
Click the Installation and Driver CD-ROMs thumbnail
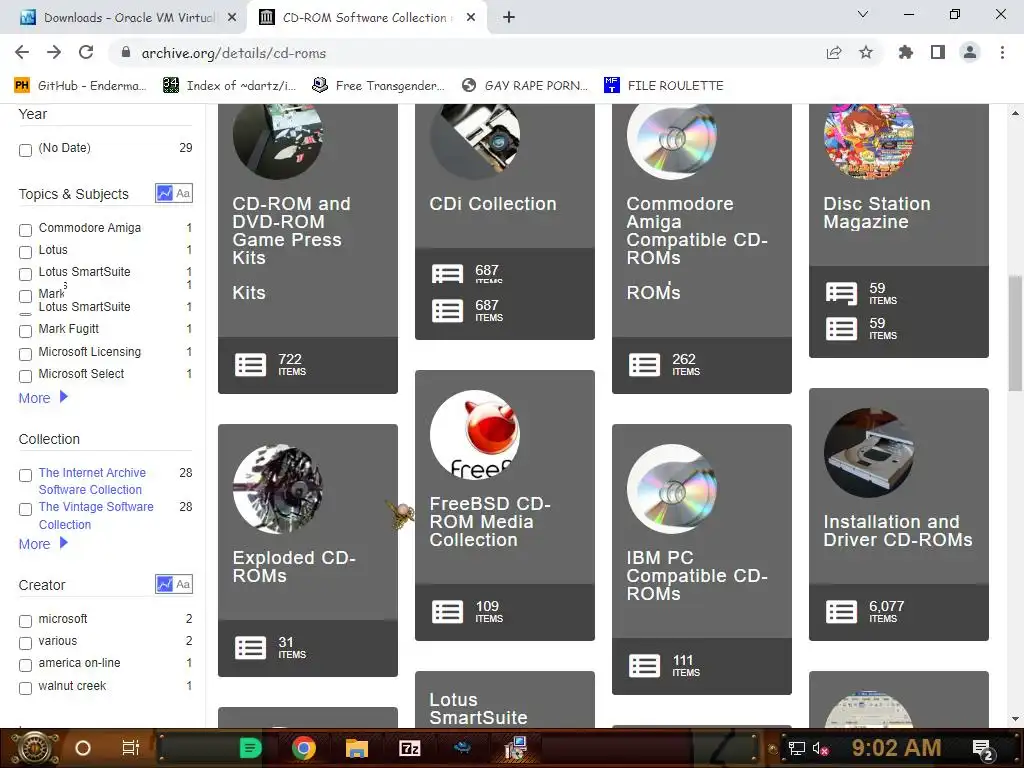[x=869, y=453]
